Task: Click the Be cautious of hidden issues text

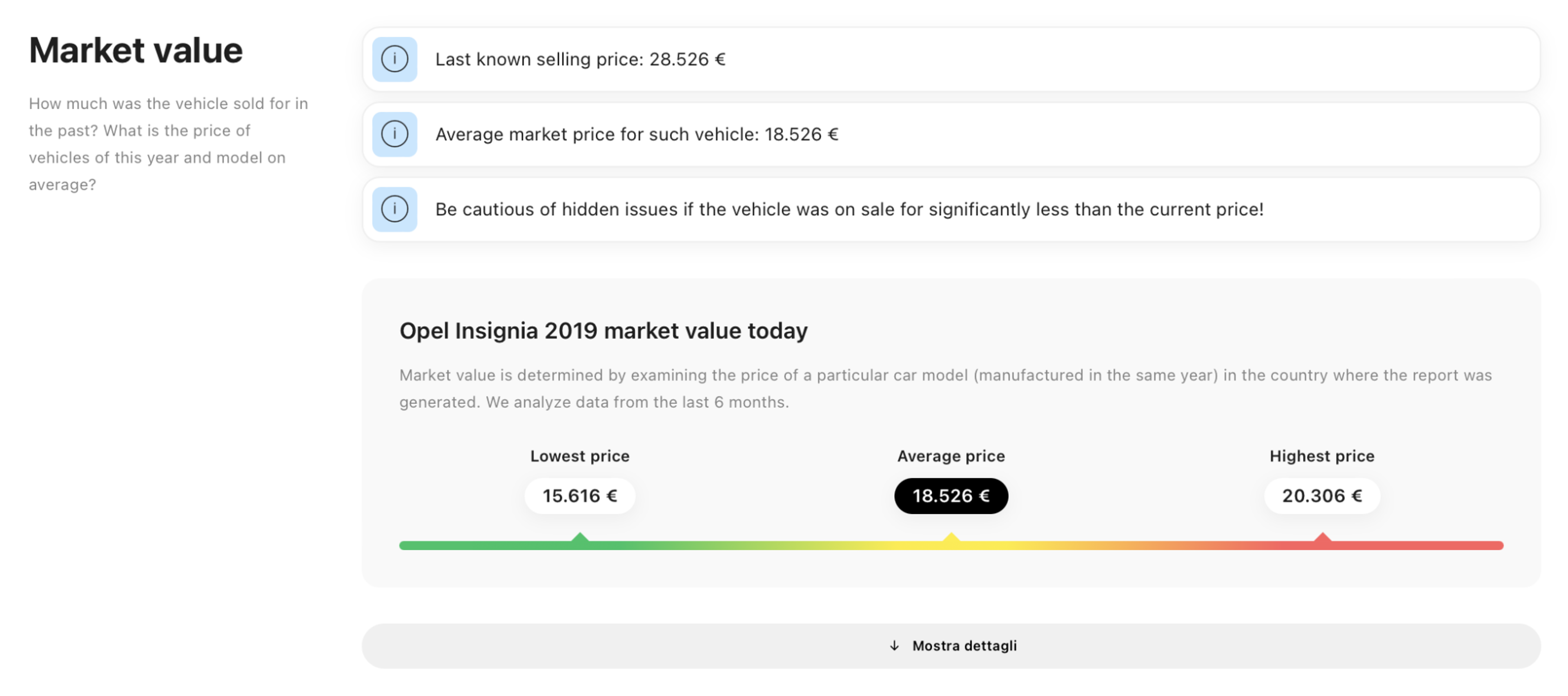Action: [x=849, y=209]
